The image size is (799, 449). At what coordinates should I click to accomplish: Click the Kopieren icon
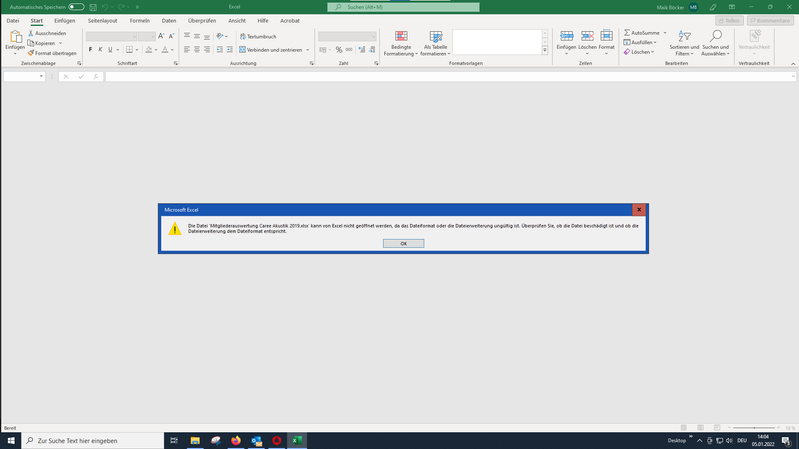pyautogui.click(x=31, y=43)
